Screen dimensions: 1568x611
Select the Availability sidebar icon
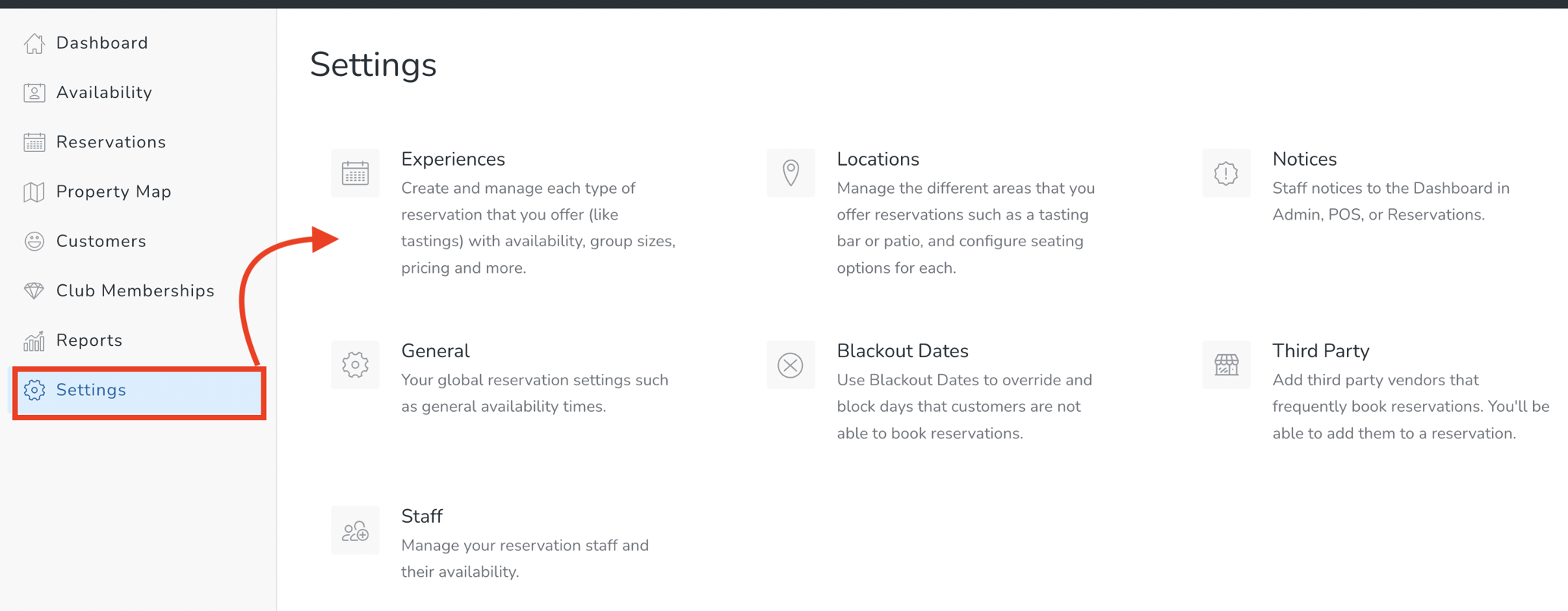[33, 92]
